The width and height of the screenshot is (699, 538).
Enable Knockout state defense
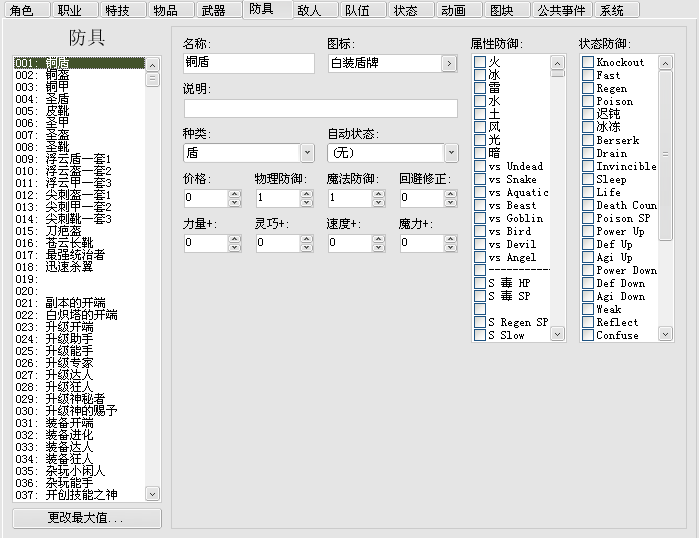tap(588, 62)
